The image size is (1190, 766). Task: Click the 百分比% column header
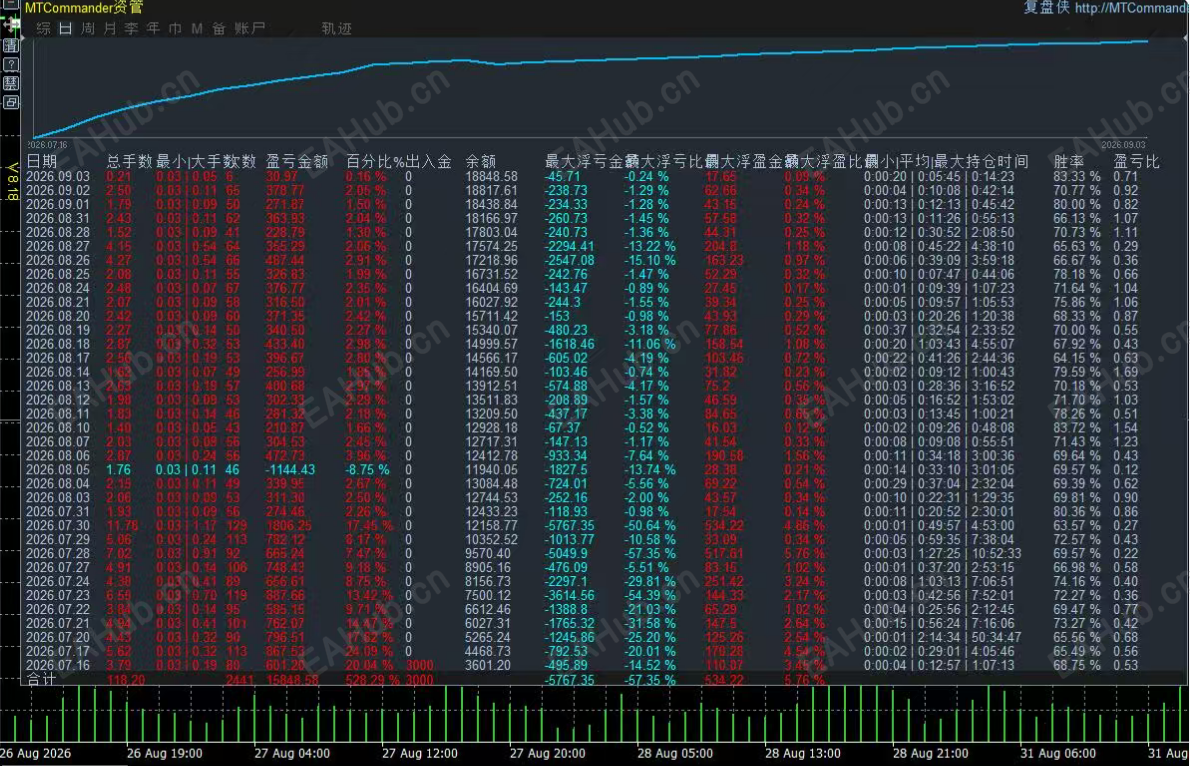pos(375,161)
